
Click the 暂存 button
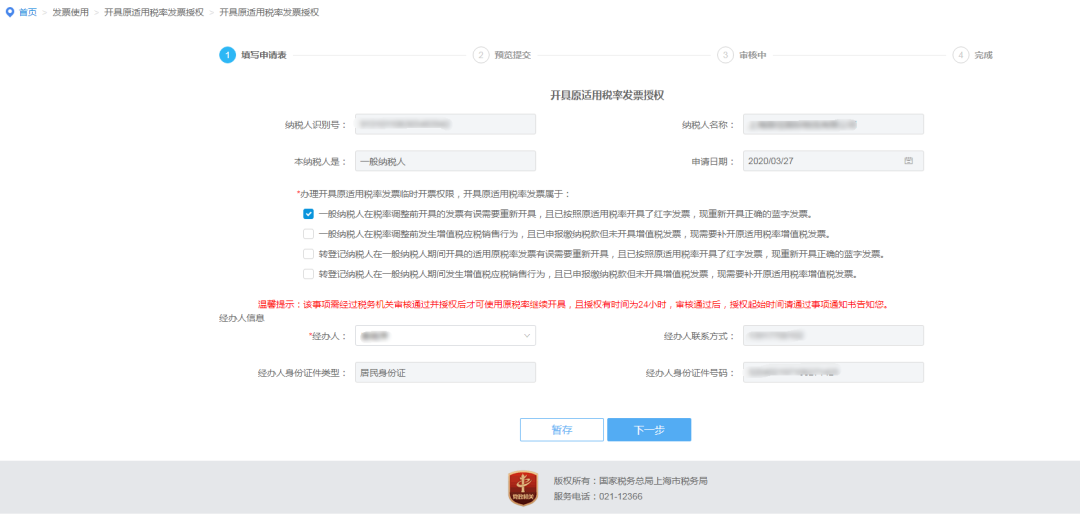[x=562, y=430]
